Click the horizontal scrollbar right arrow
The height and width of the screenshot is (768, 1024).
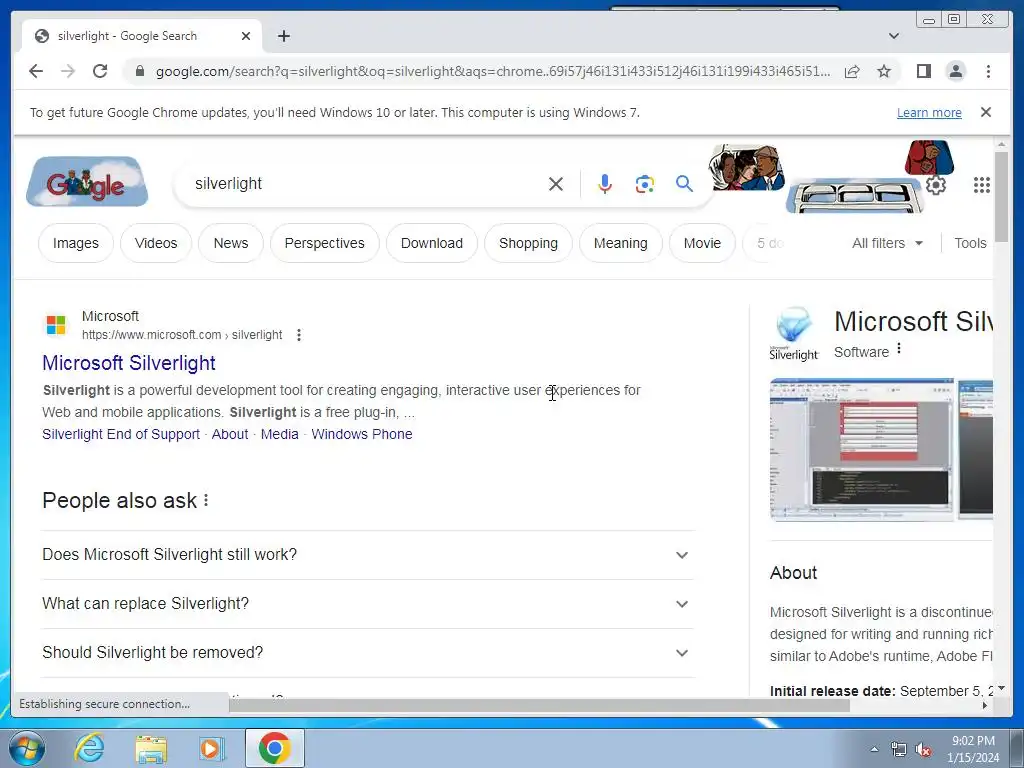985,705
